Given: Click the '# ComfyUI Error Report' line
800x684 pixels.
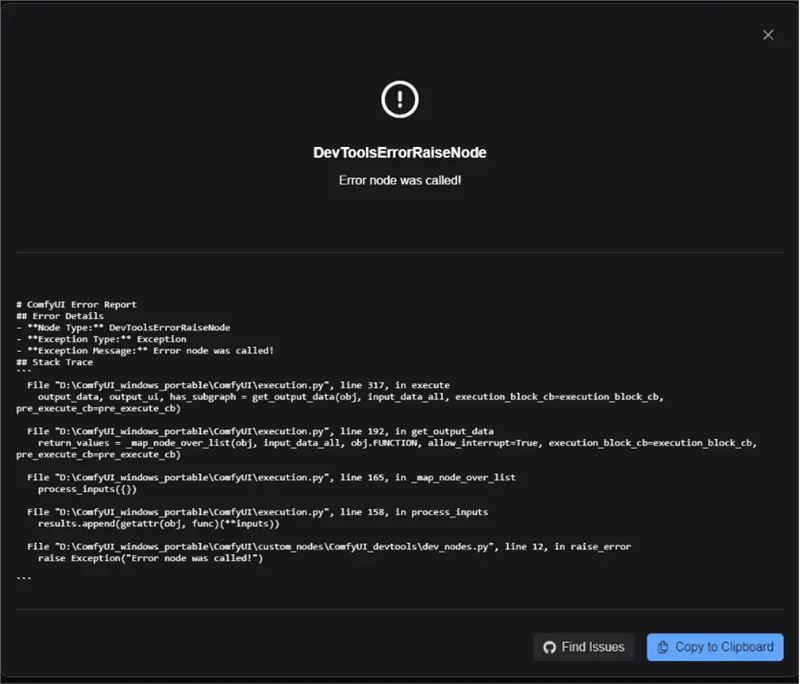Looking at the screenshot, I should 77,305.
